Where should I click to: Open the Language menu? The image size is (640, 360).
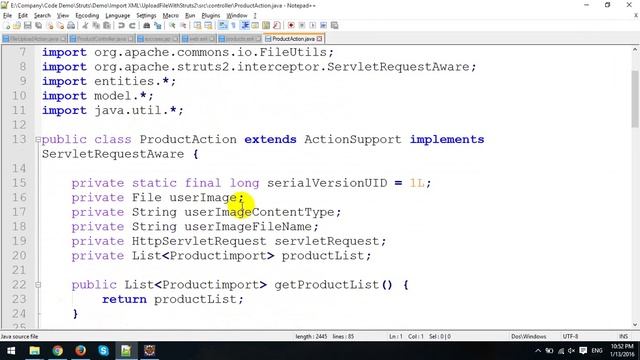click(118, 16)
